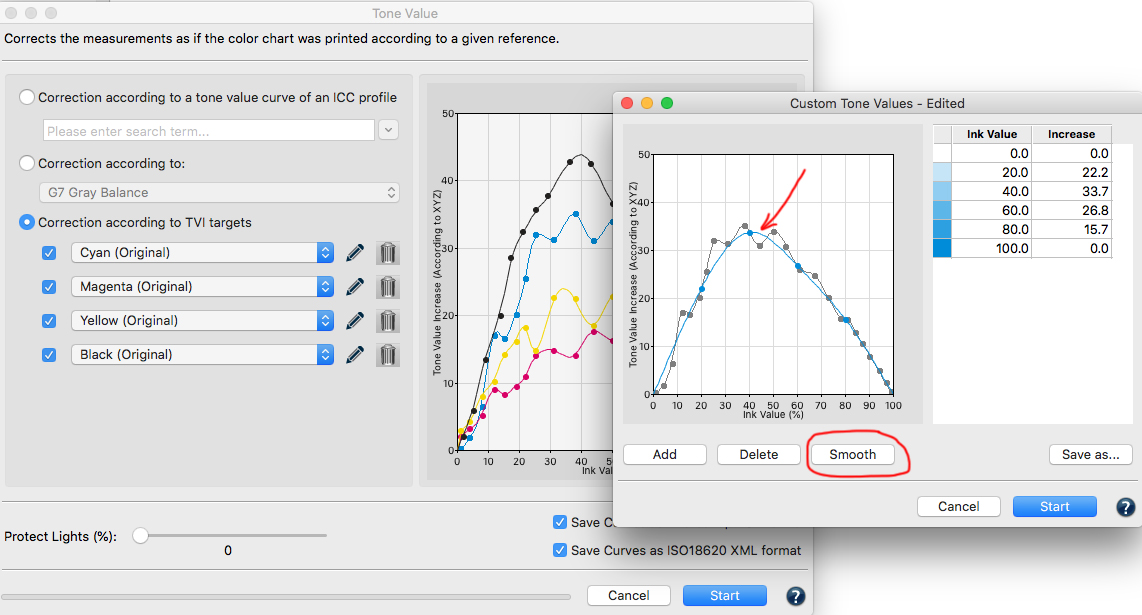Screen dimensions: 1142x615
Task: Select ICC profile tone value curve correction
Action: pos(27,97)
